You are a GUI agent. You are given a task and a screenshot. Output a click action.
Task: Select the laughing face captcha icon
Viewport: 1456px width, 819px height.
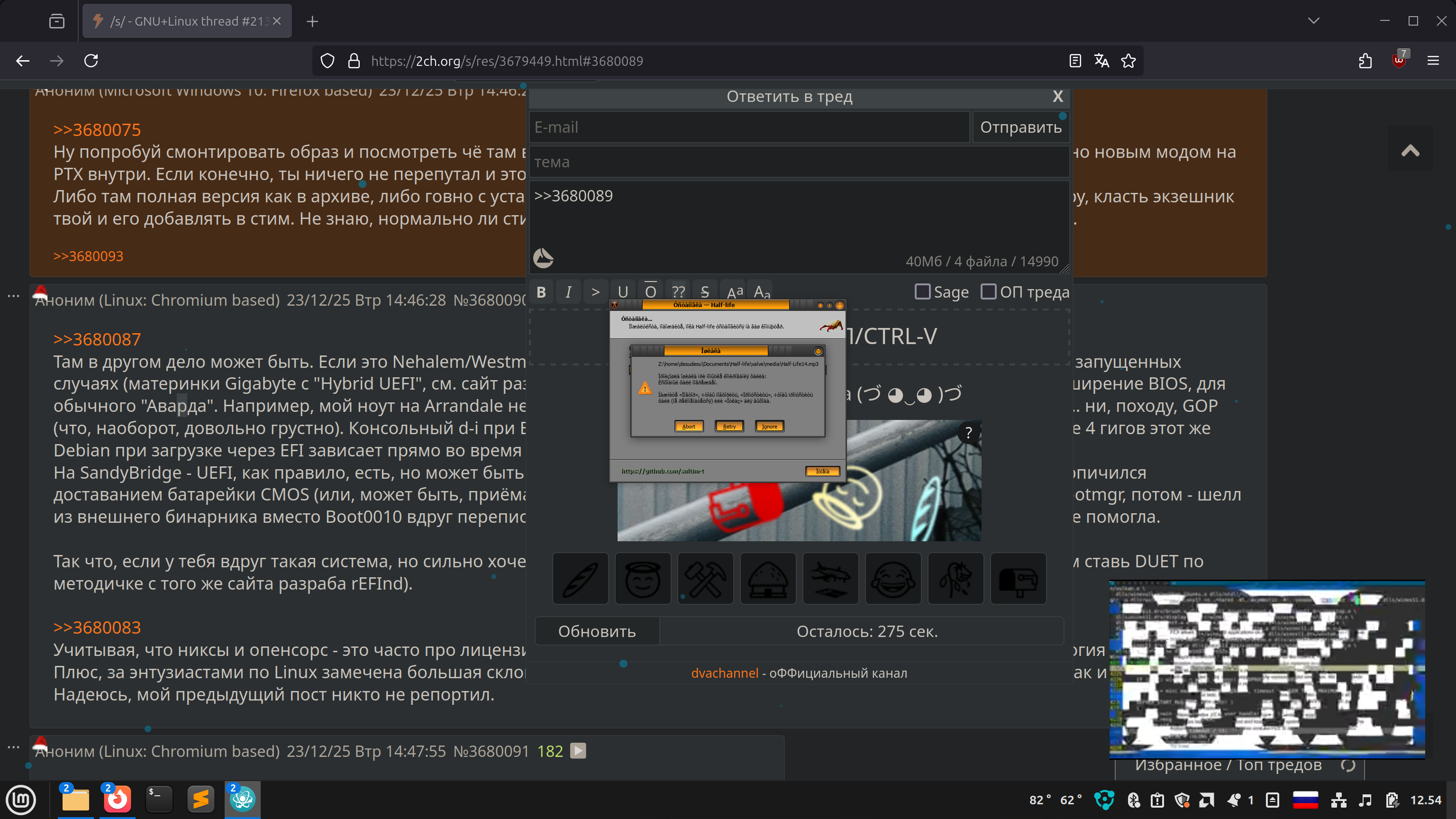(892, 578)
